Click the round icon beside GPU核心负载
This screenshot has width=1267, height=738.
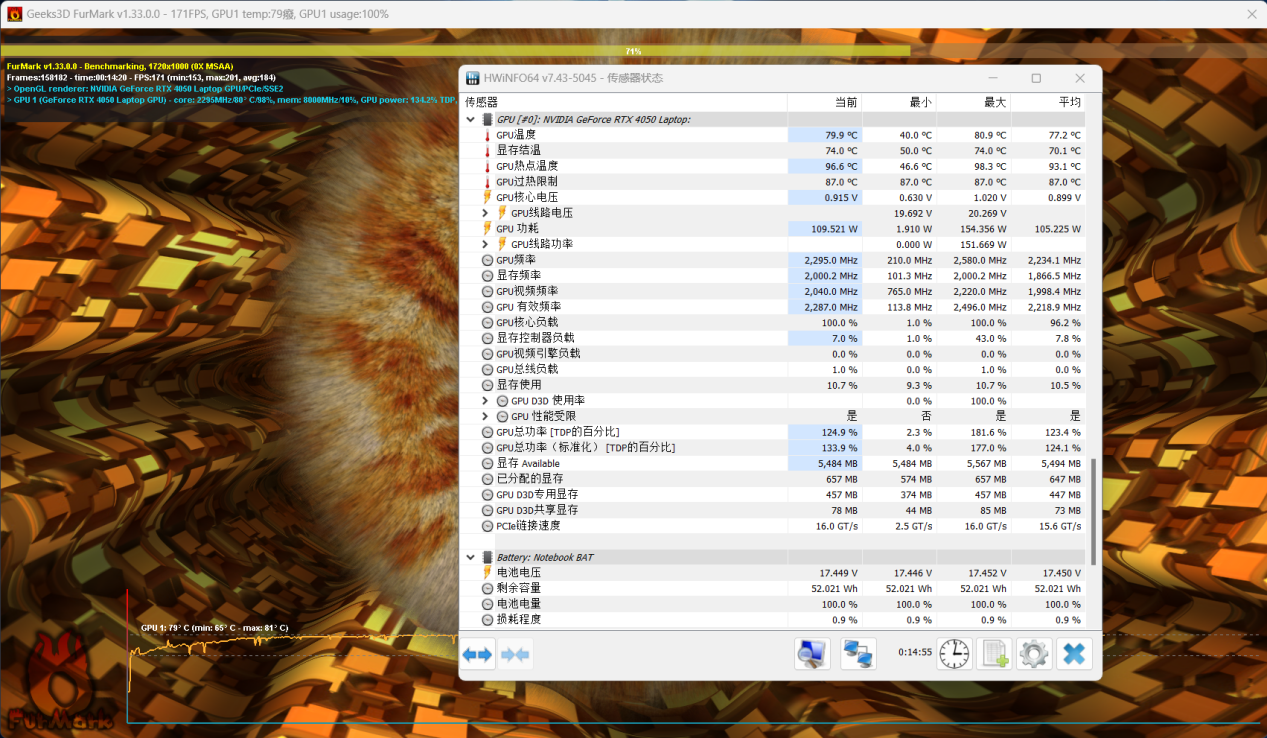click(x=488, y=323)
